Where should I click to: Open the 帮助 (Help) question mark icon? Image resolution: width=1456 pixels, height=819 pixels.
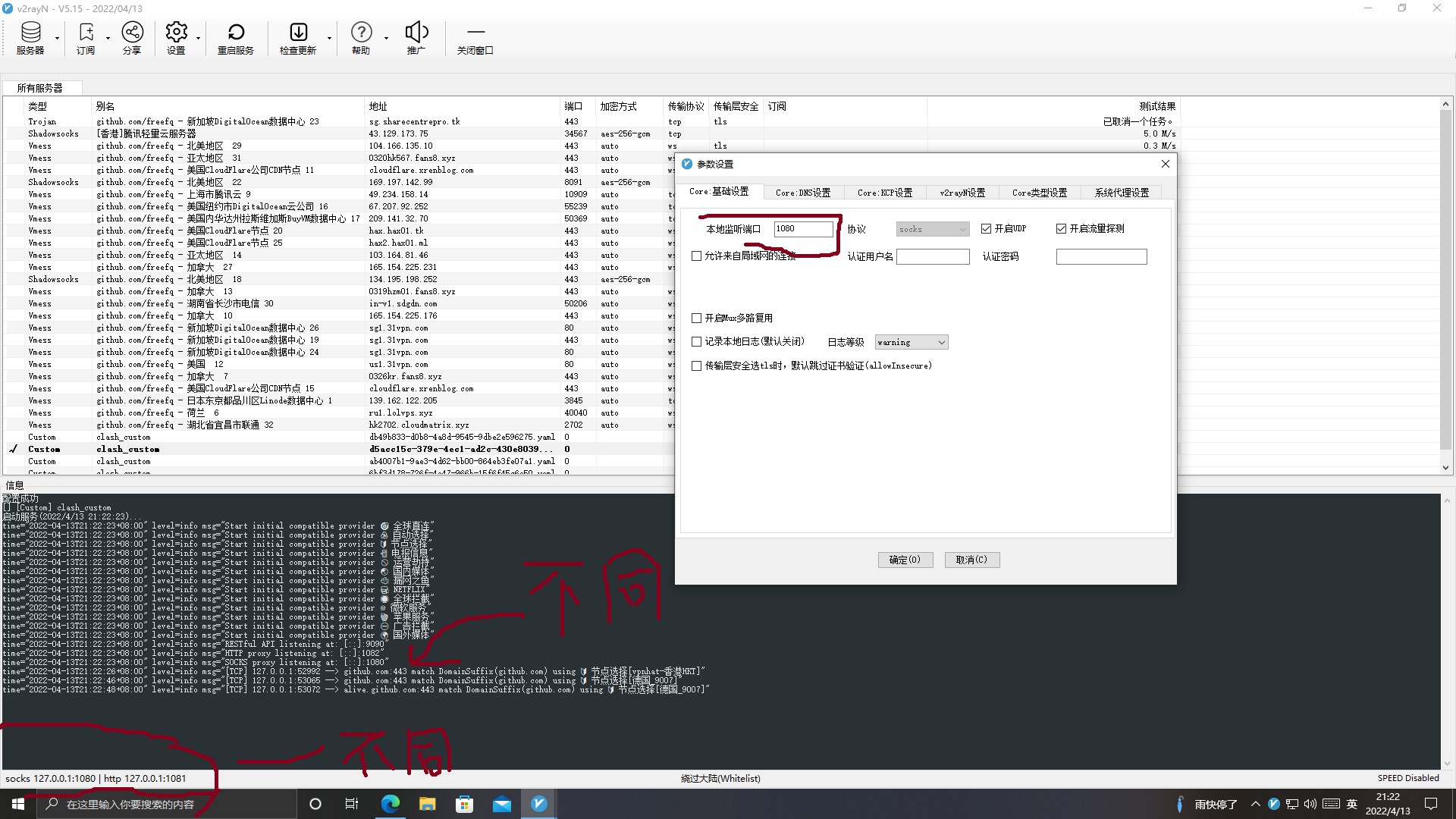click(361, 38)
